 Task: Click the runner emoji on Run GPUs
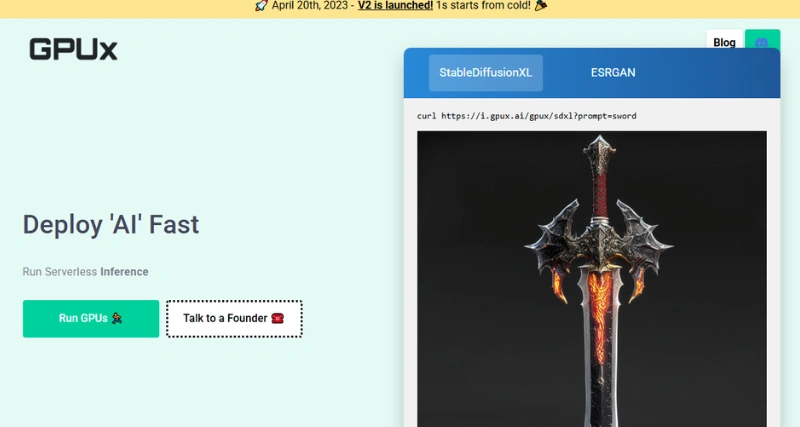(x=117, y=319)
